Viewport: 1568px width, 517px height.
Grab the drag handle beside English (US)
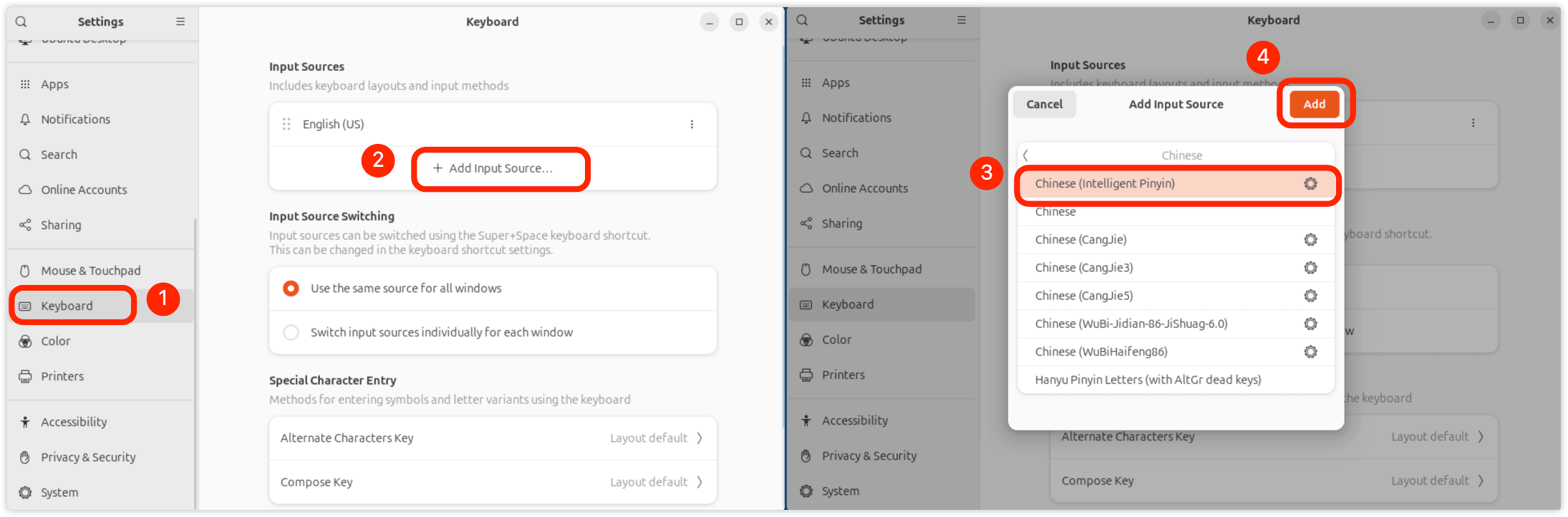click(286, 125)
